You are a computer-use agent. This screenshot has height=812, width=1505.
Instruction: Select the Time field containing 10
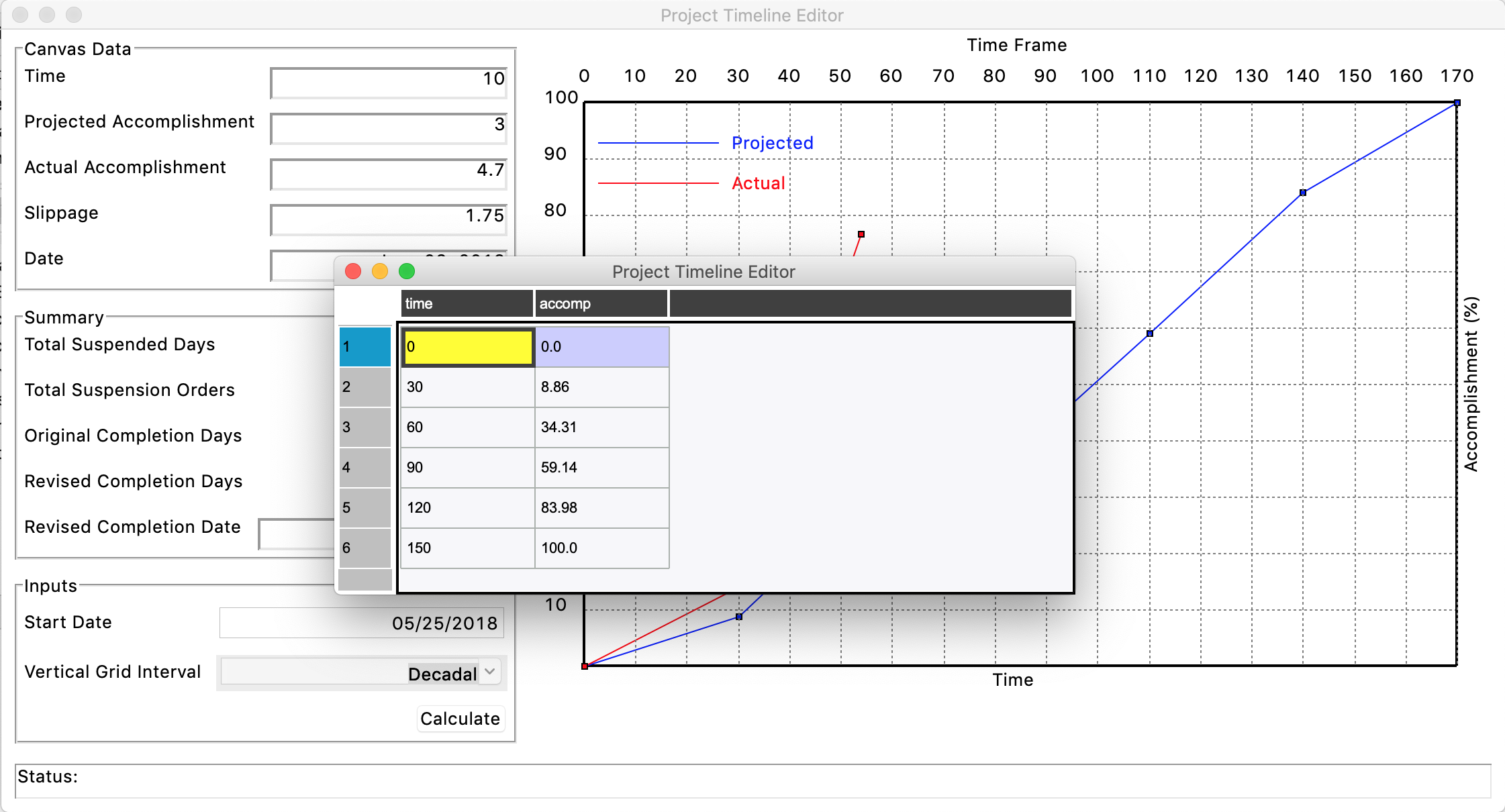click(x=388, y=81)
